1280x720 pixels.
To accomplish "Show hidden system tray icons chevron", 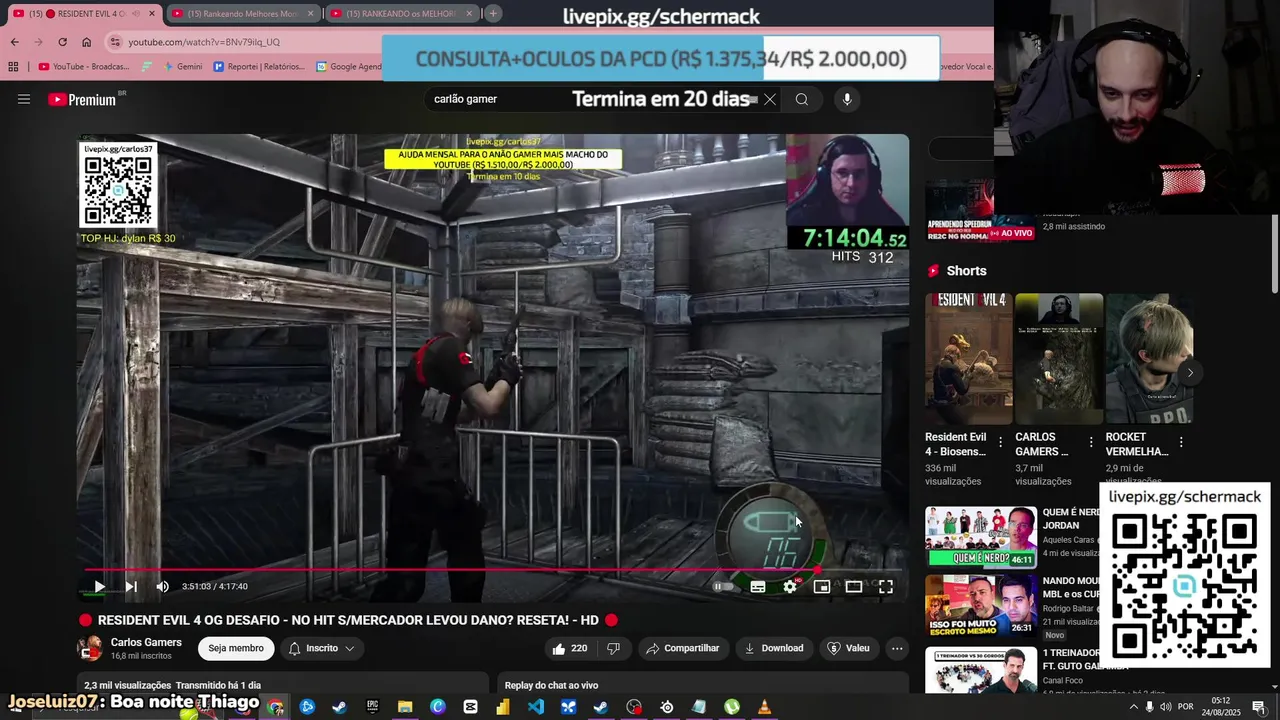I will [x=1133, y=707].
